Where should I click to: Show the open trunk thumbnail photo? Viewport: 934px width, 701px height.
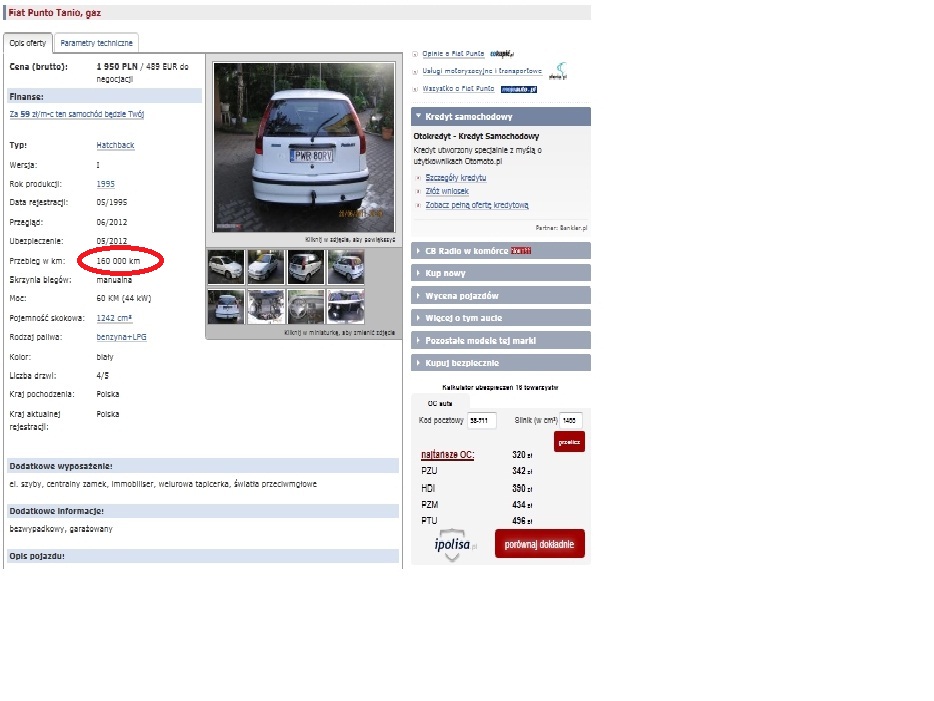tap(345, 307)
